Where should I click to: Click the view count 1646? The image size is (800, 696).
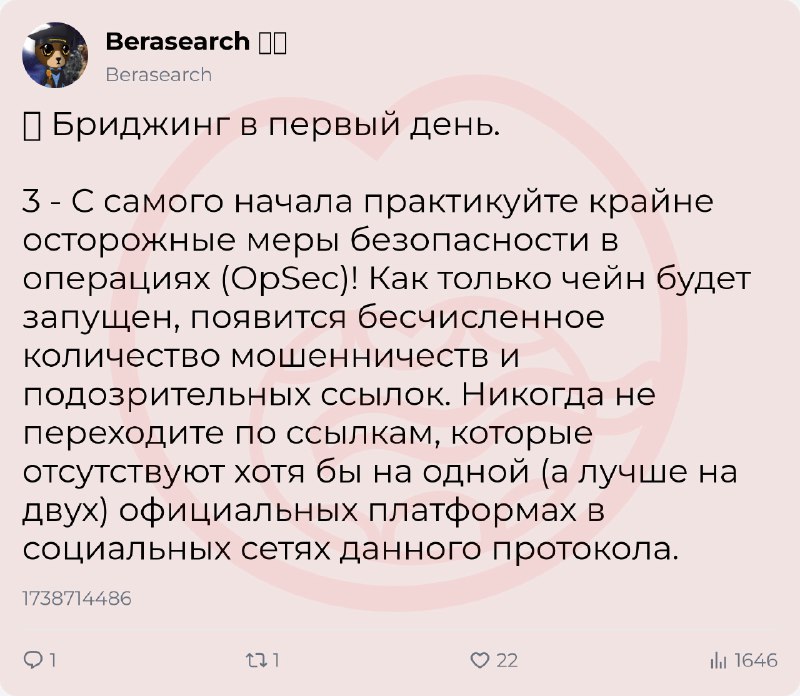tap(756, 661)
